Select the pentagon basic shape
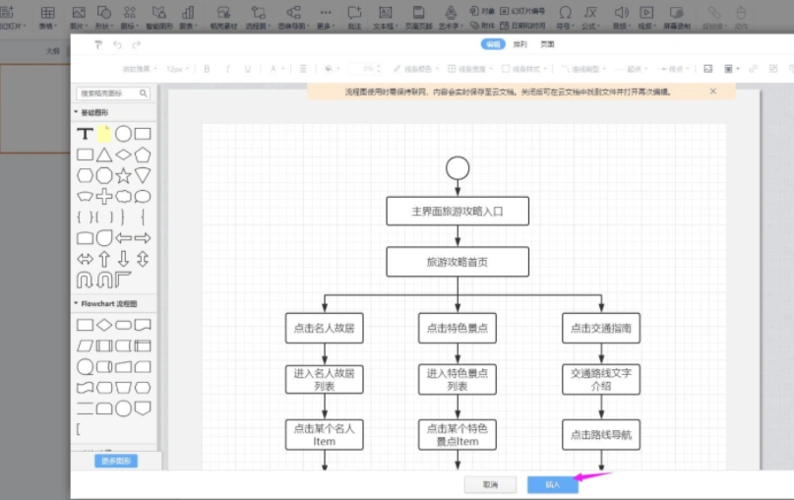Screen dimensions: 794x500 pyautogui.click(x=143, y=155)
